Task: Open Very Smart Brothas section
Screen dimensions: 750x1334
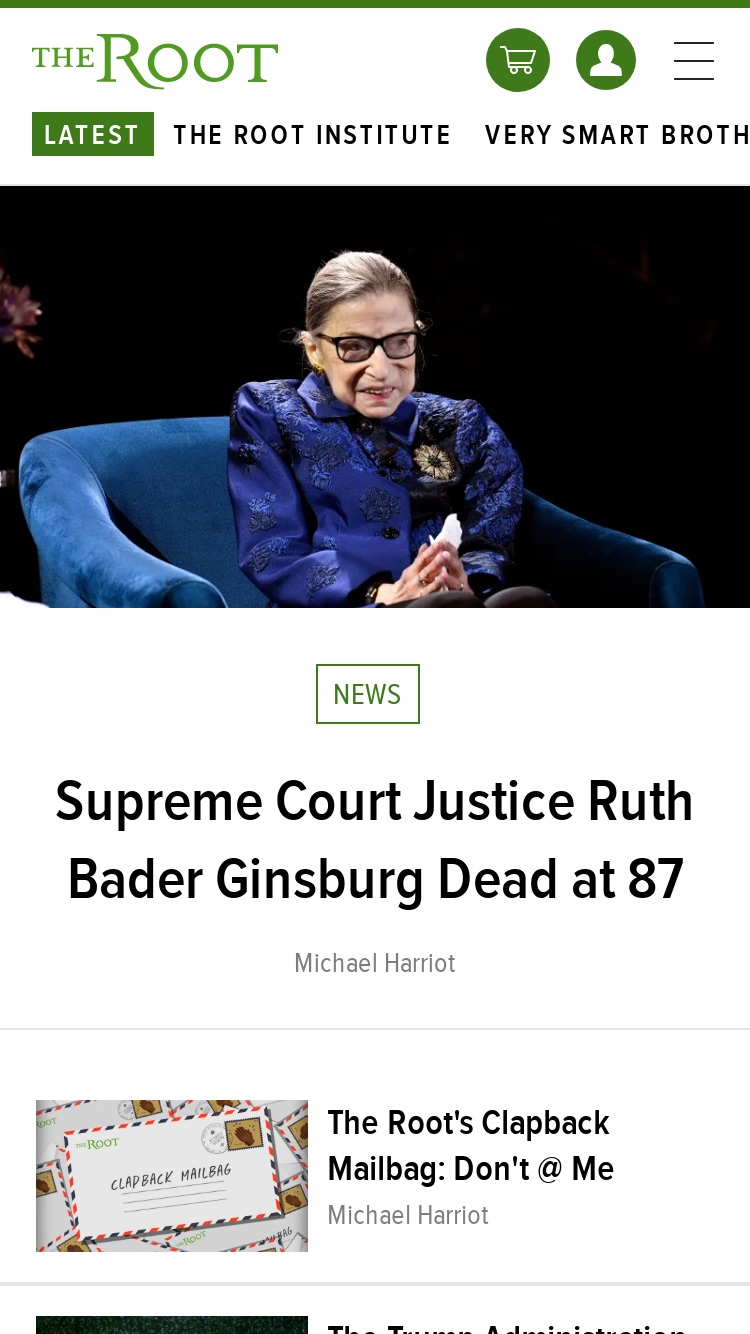Action: coord(617,135)
